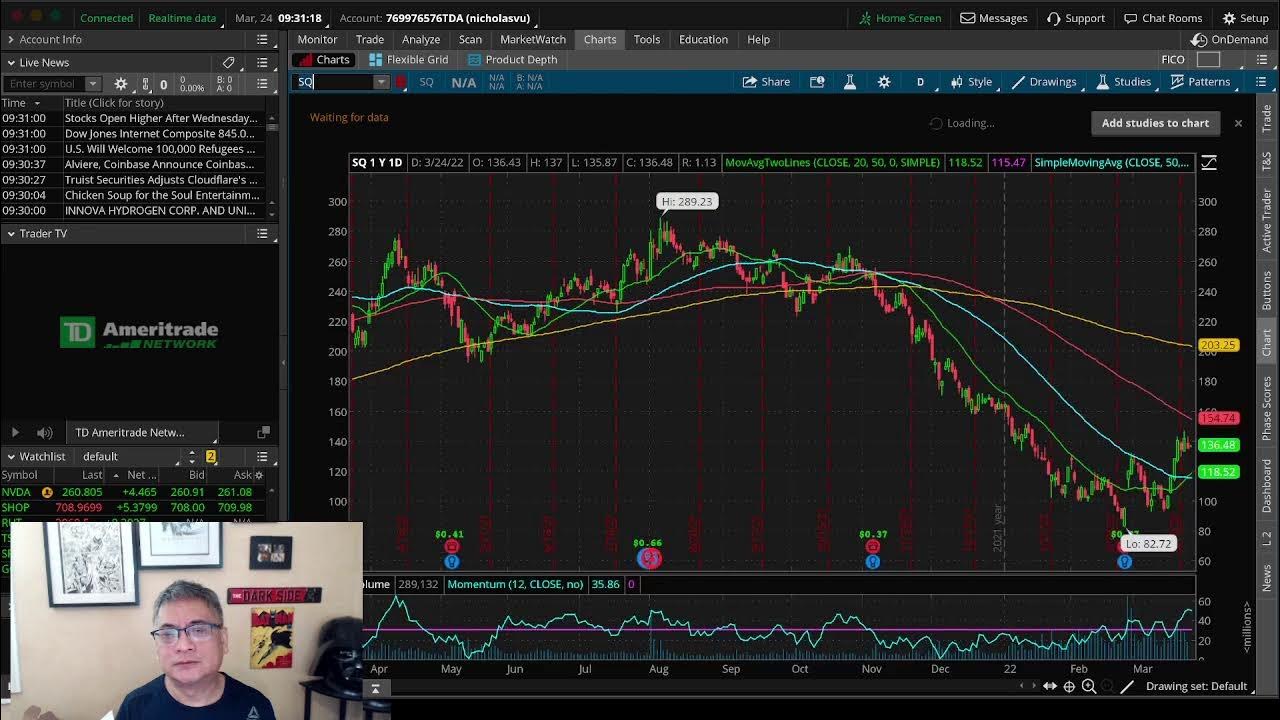The image size is (1280, 720).
Task: Open Dashboard side tab
Action: pos(1266,488)
